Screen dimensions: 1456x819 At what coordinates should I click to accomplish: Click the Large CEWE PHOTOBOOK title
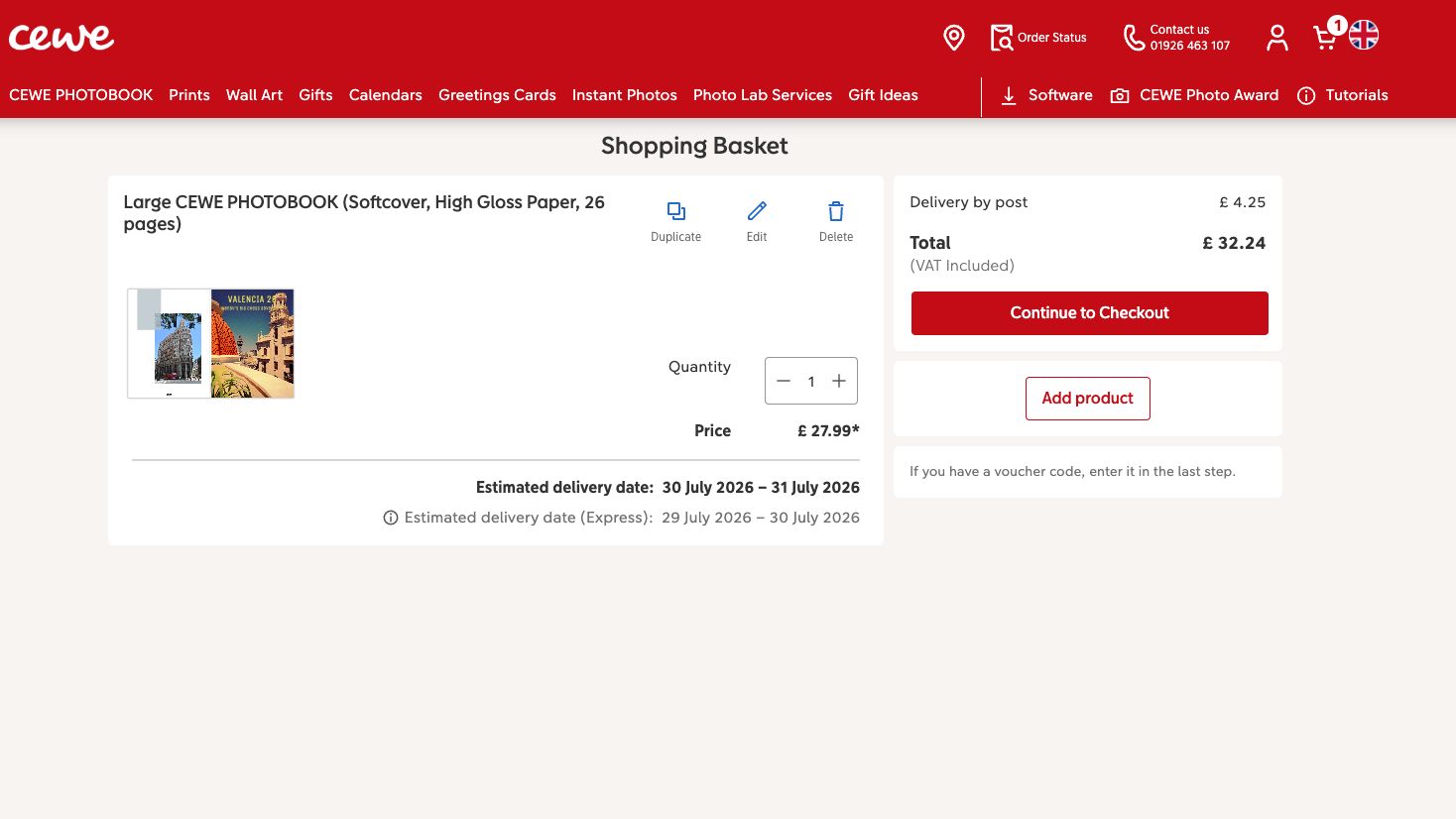point(364,213)
